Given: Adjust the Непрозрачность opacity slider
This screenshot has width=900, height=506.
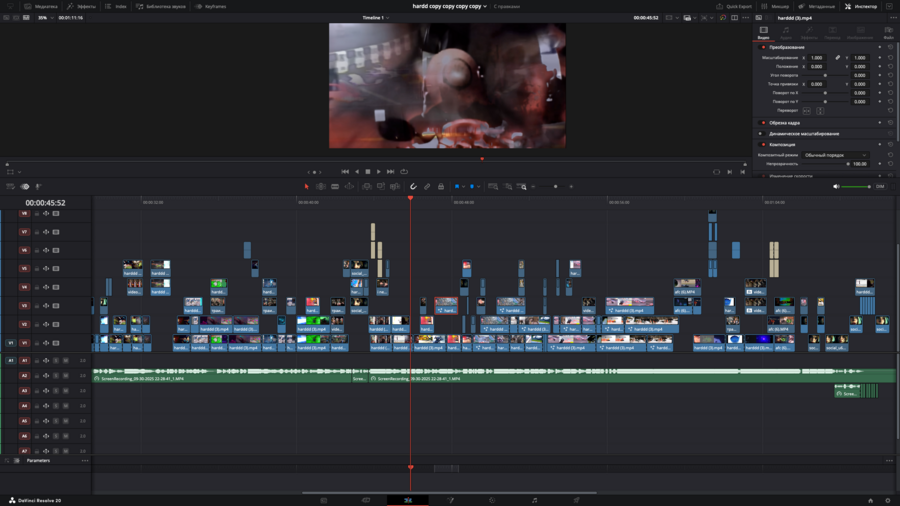Looking at the screenshot, I should point(825,164).
